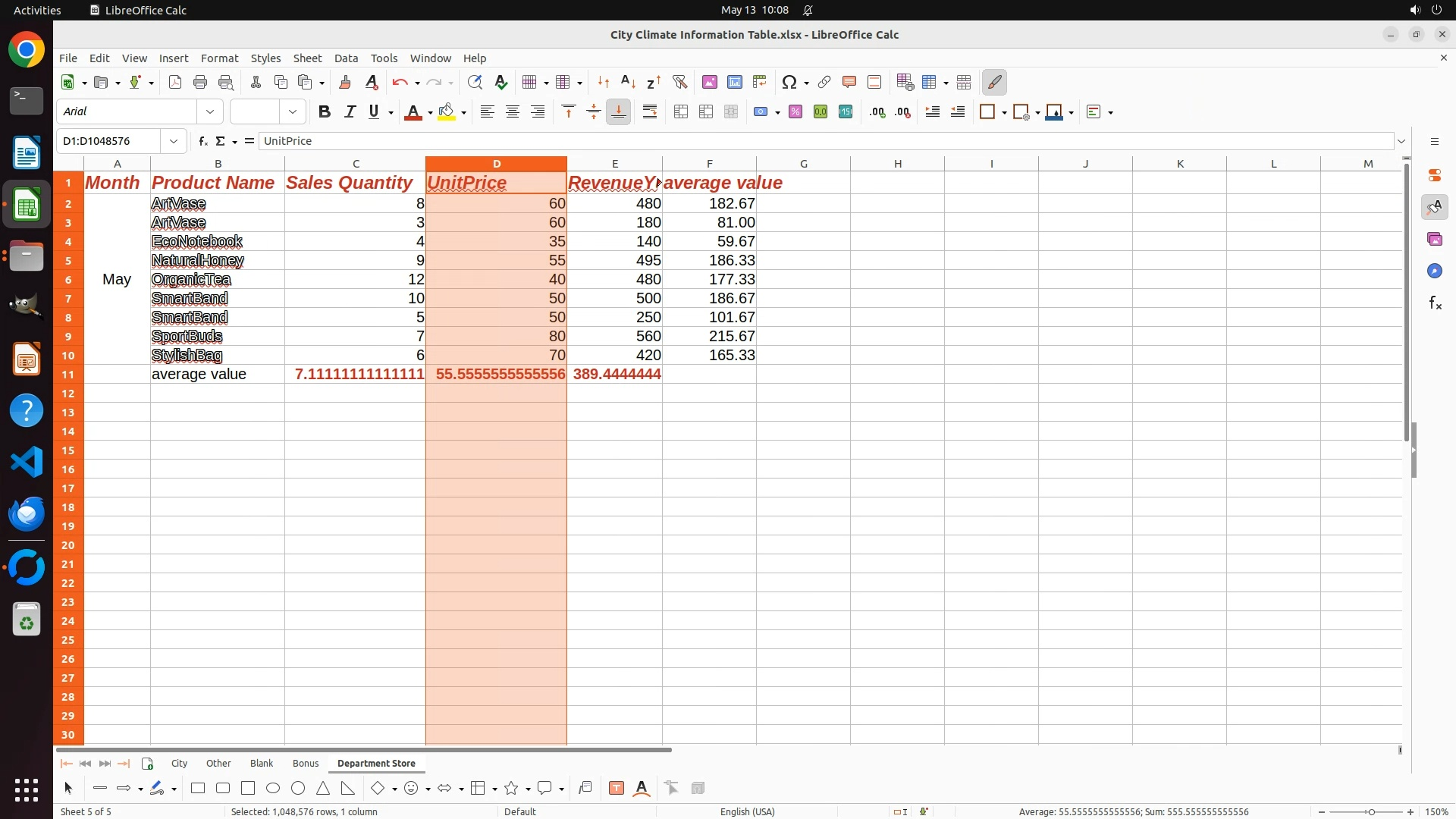Click the Insert Chart icon

click(734, 82)
